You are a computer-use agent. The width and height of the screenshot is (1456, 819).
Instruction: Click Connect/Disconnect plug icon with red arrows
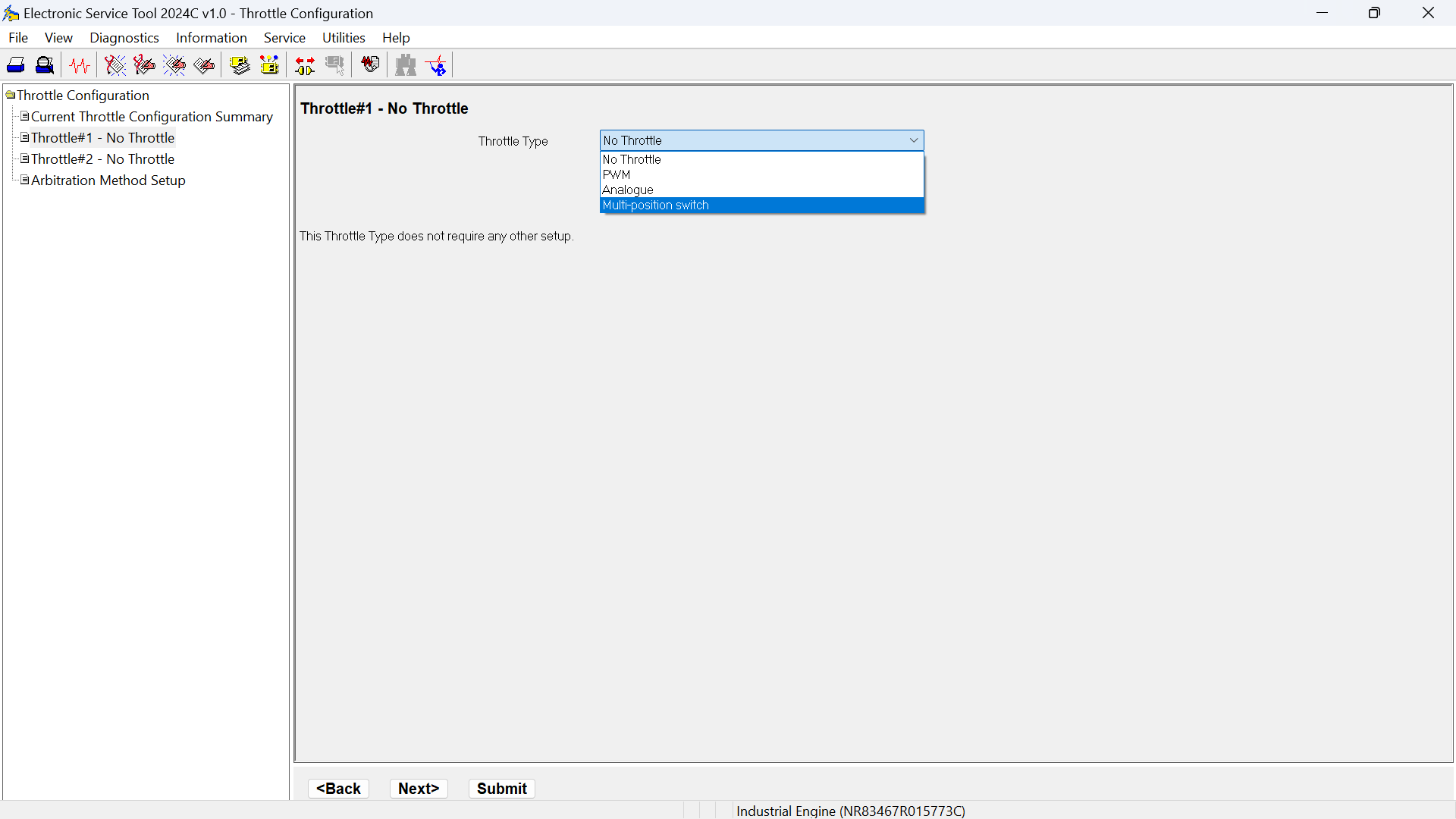[x=305, y=65]
